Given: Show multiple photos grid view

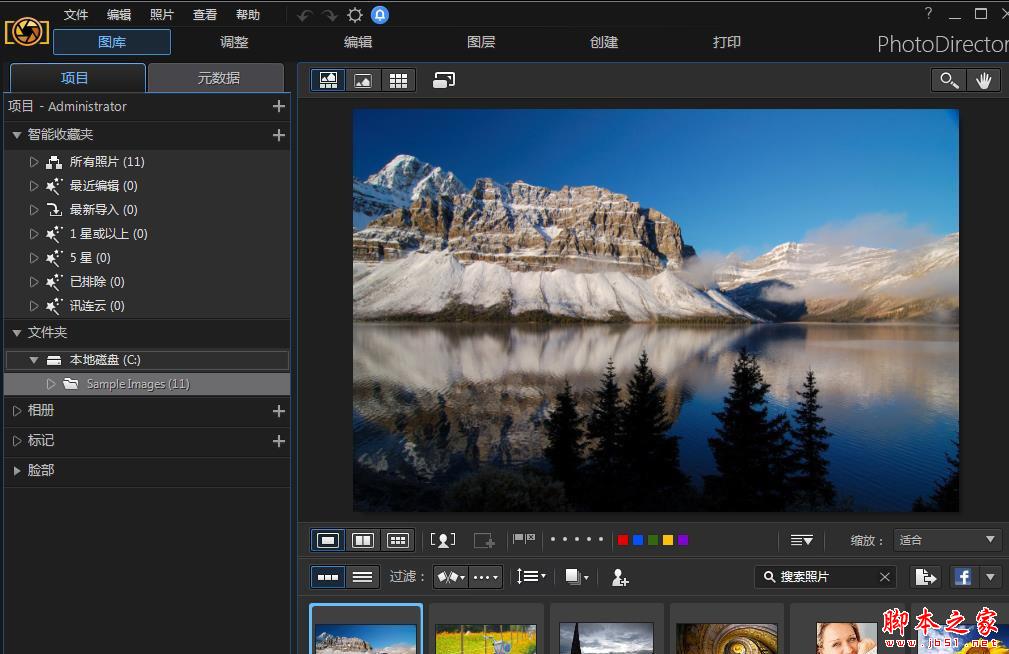Looking at the screenshot, I should point(398,540).
